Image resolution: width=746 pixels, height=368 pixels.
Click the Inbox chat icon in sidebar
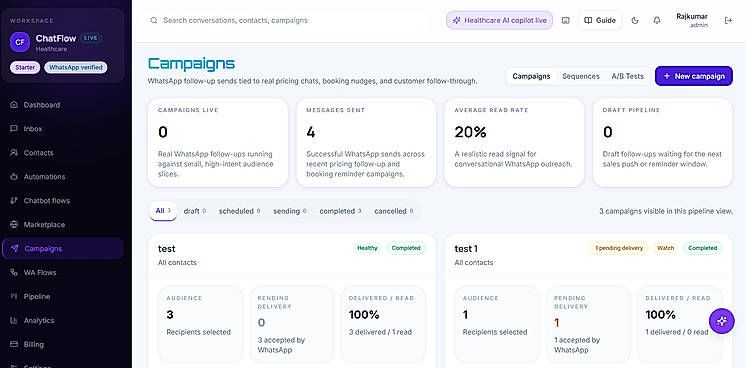pos(14,129)
